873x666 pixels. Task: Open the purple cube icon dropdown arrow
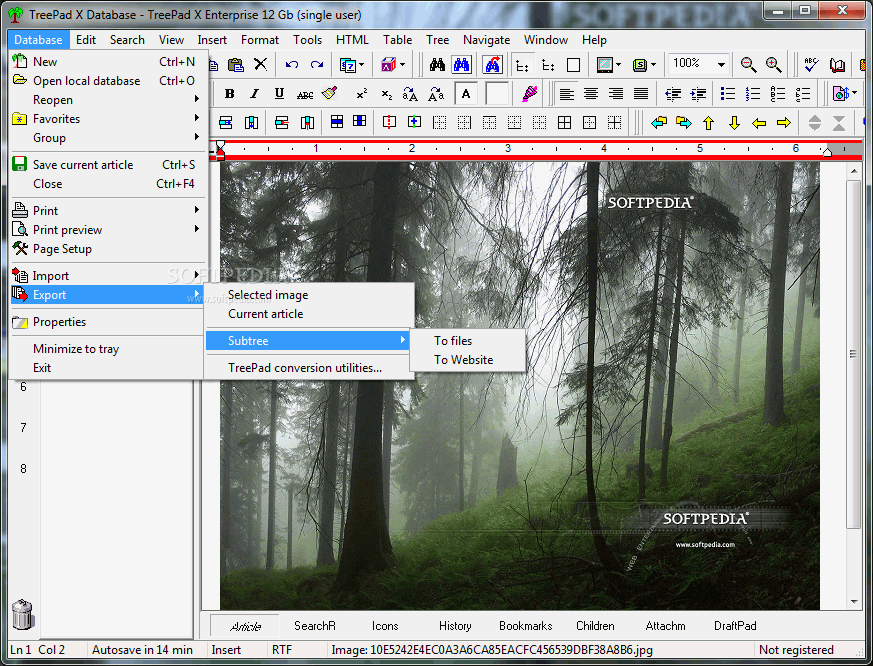tap(403, 65)
